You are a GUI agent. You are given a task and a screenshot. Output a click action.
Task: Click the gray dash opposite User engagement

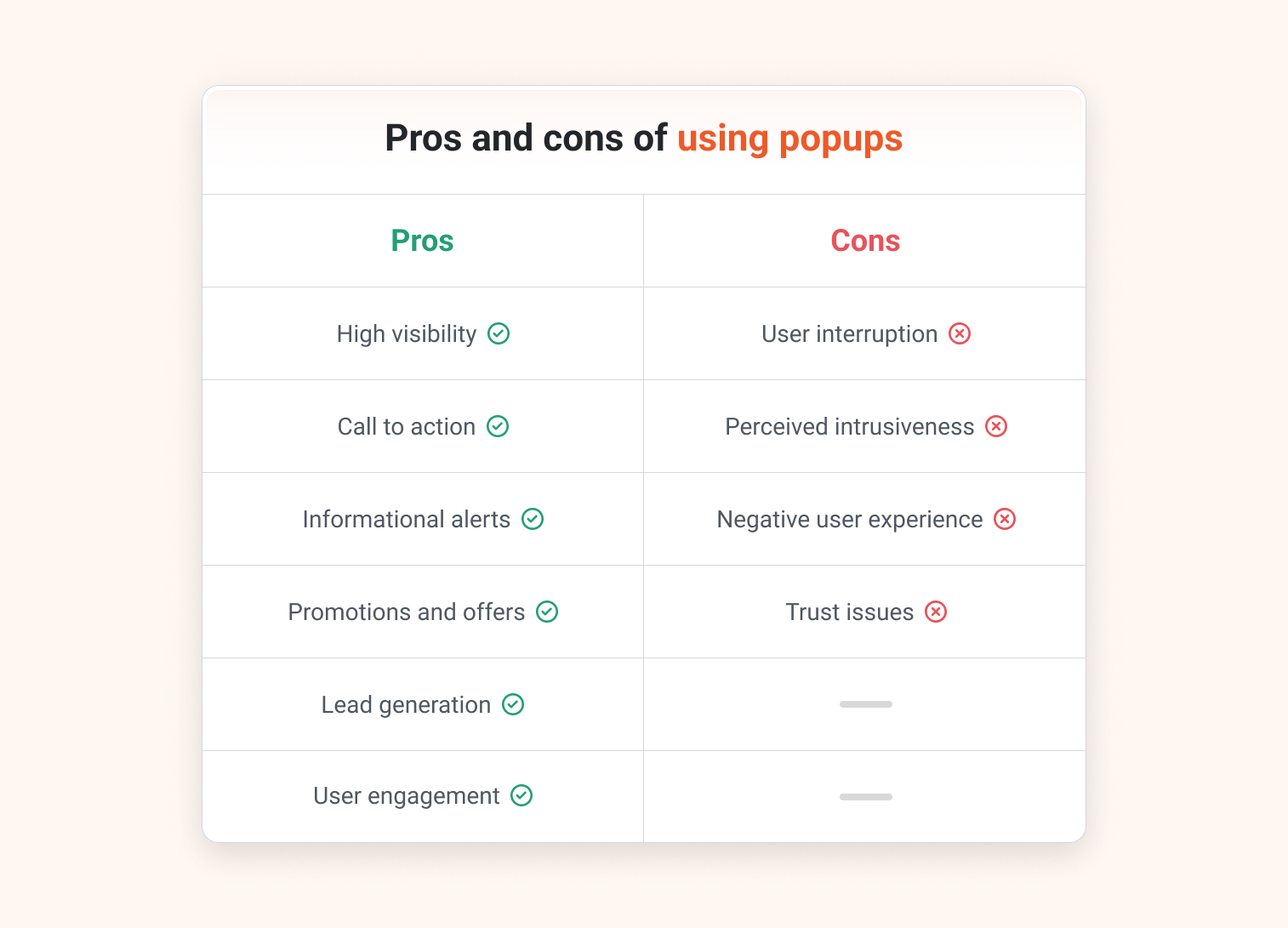click(x=865, y=797)
